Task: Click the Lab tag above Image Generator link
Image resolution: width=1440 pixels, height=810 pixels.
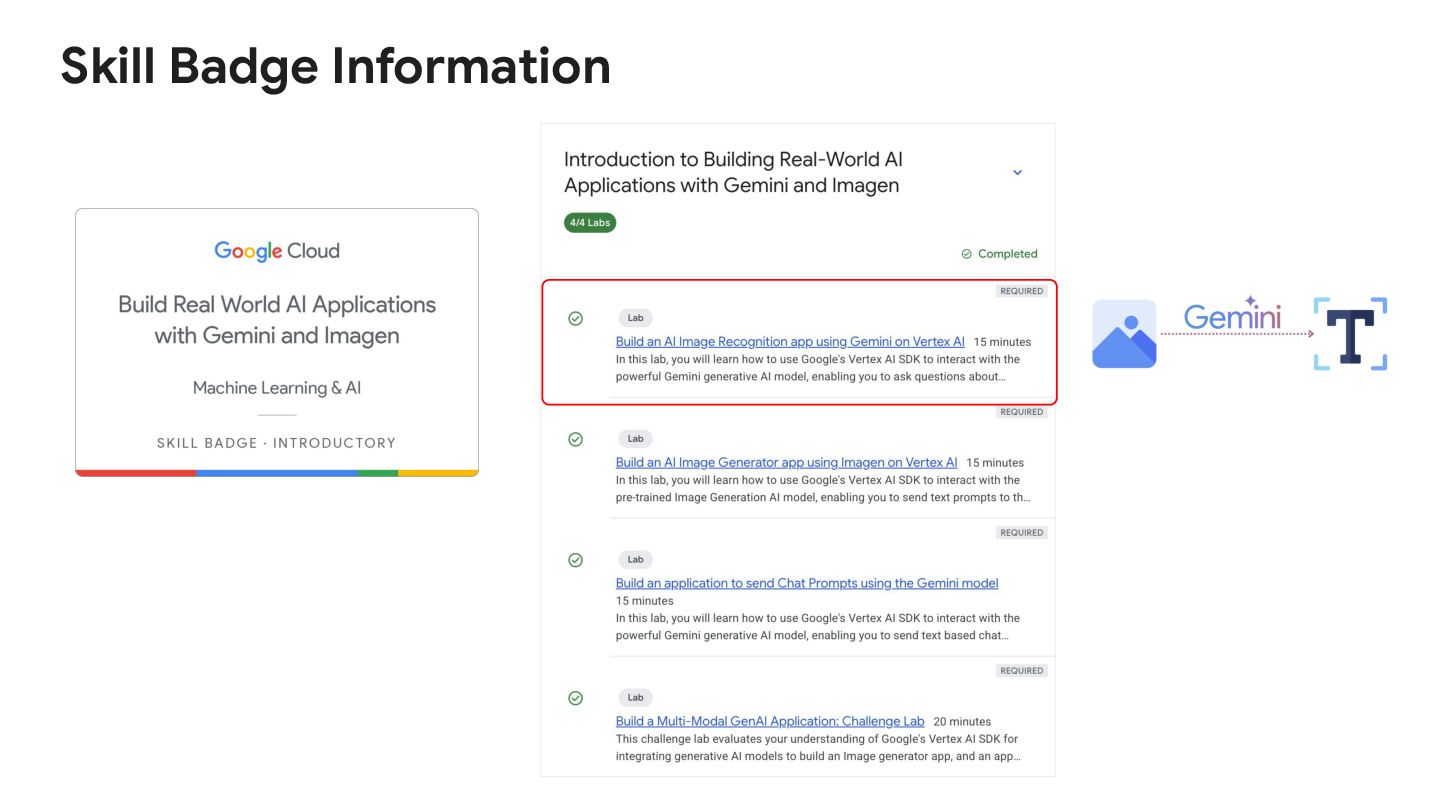Action: pos(635,439)
